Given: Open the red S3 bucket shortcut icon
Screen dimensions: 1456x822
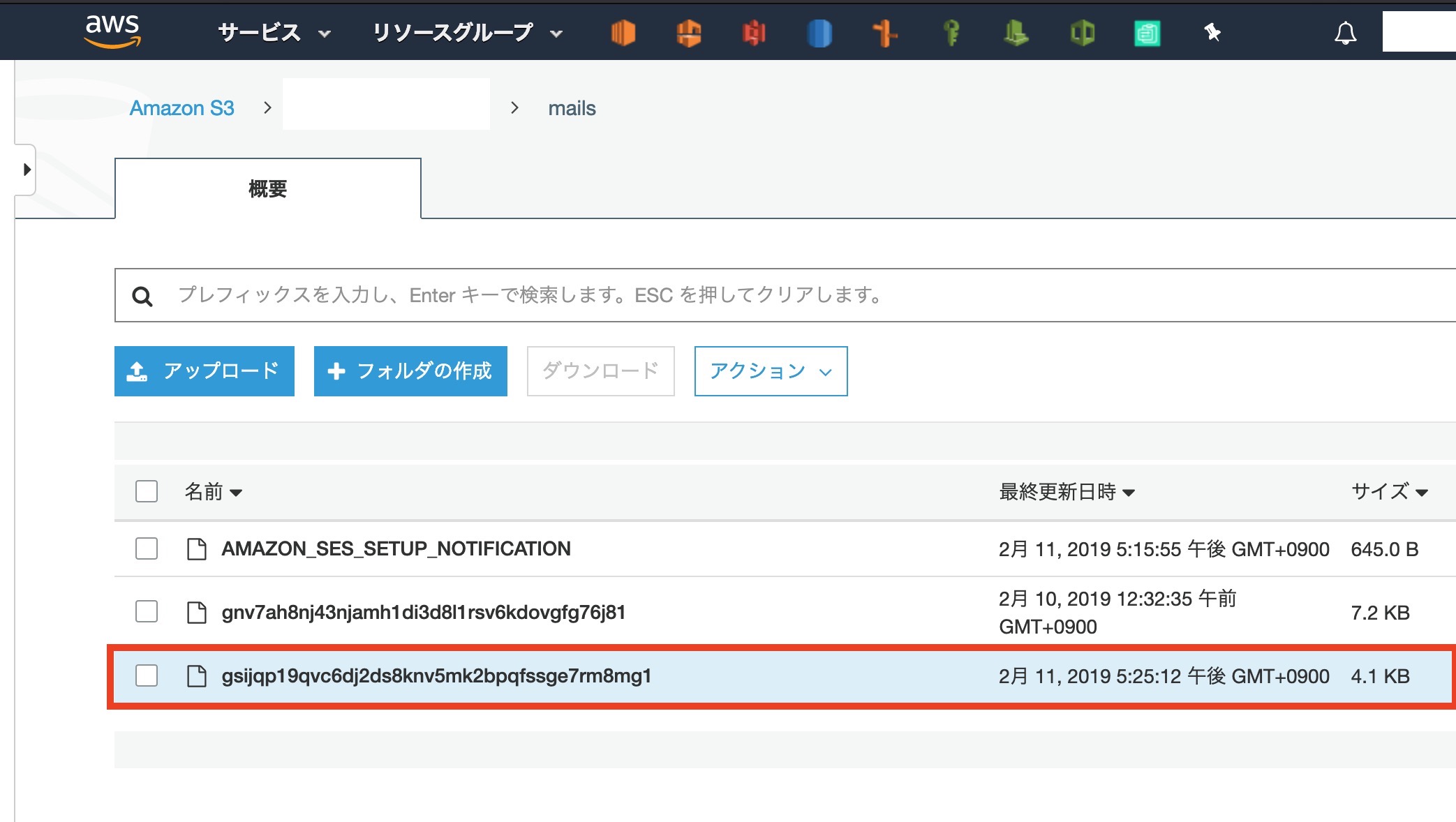Looking at the screenshot, I should click(x=754, y=33).
